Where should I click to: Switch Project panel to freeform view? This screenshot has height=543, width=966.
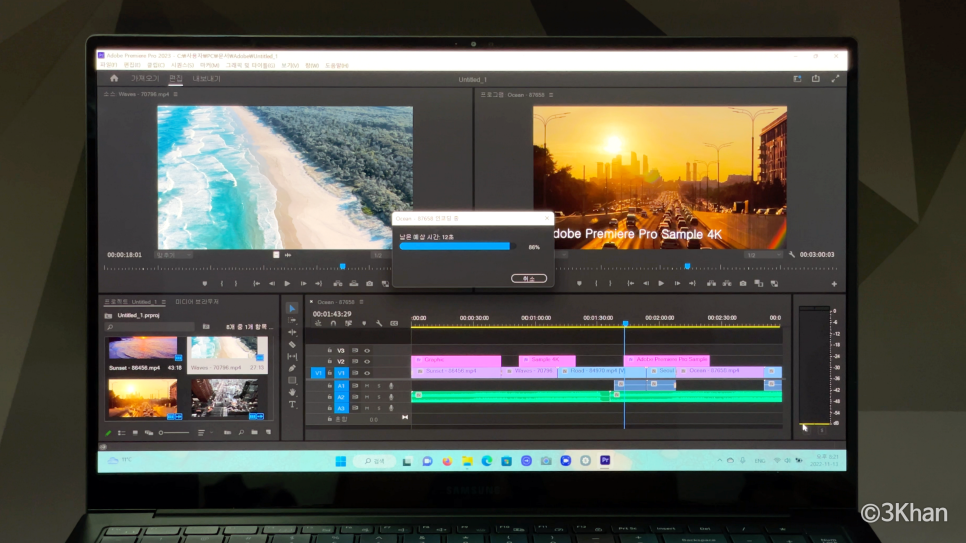(148, 433)
